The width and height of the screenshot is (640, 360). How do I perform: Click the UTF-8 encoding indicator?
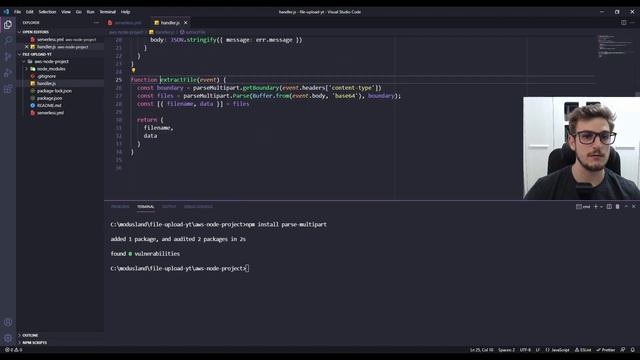point(525,350)
